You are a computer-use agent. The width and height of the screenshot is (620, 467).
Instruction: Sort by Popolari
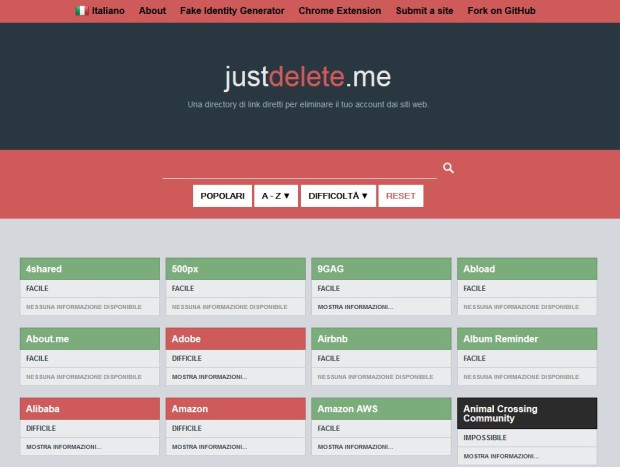[222, 196]
